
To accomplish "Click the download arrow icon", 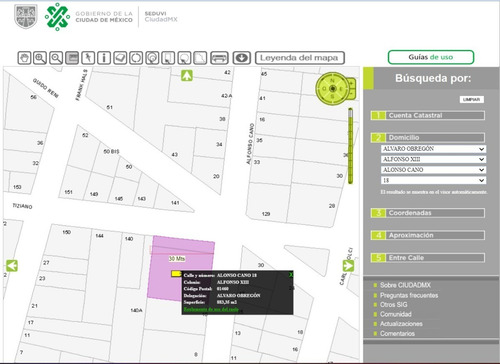I will (x=242, y=58).
